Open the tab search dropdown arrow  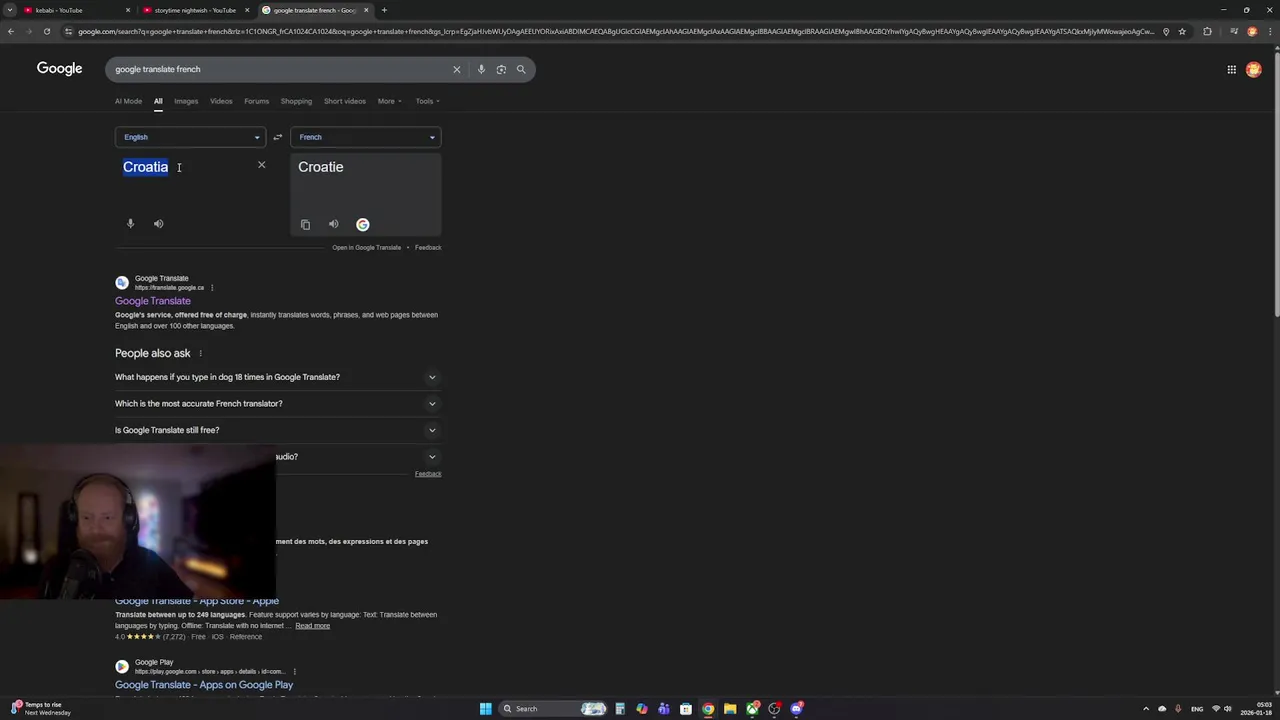pos(10,10)
